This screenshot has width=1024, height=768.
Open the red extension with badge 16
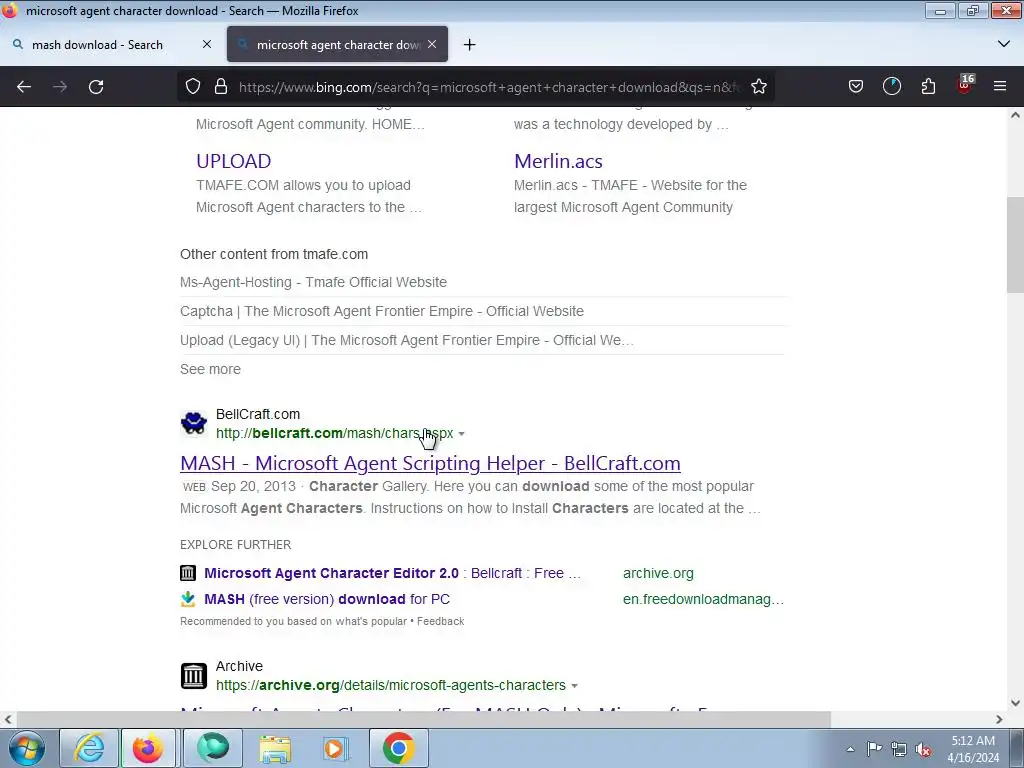point(965,86)
